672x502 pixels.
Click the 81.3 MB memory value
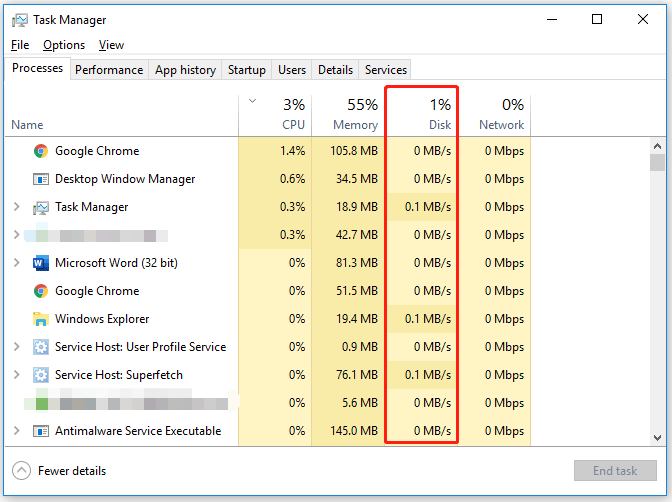[357, 263]
